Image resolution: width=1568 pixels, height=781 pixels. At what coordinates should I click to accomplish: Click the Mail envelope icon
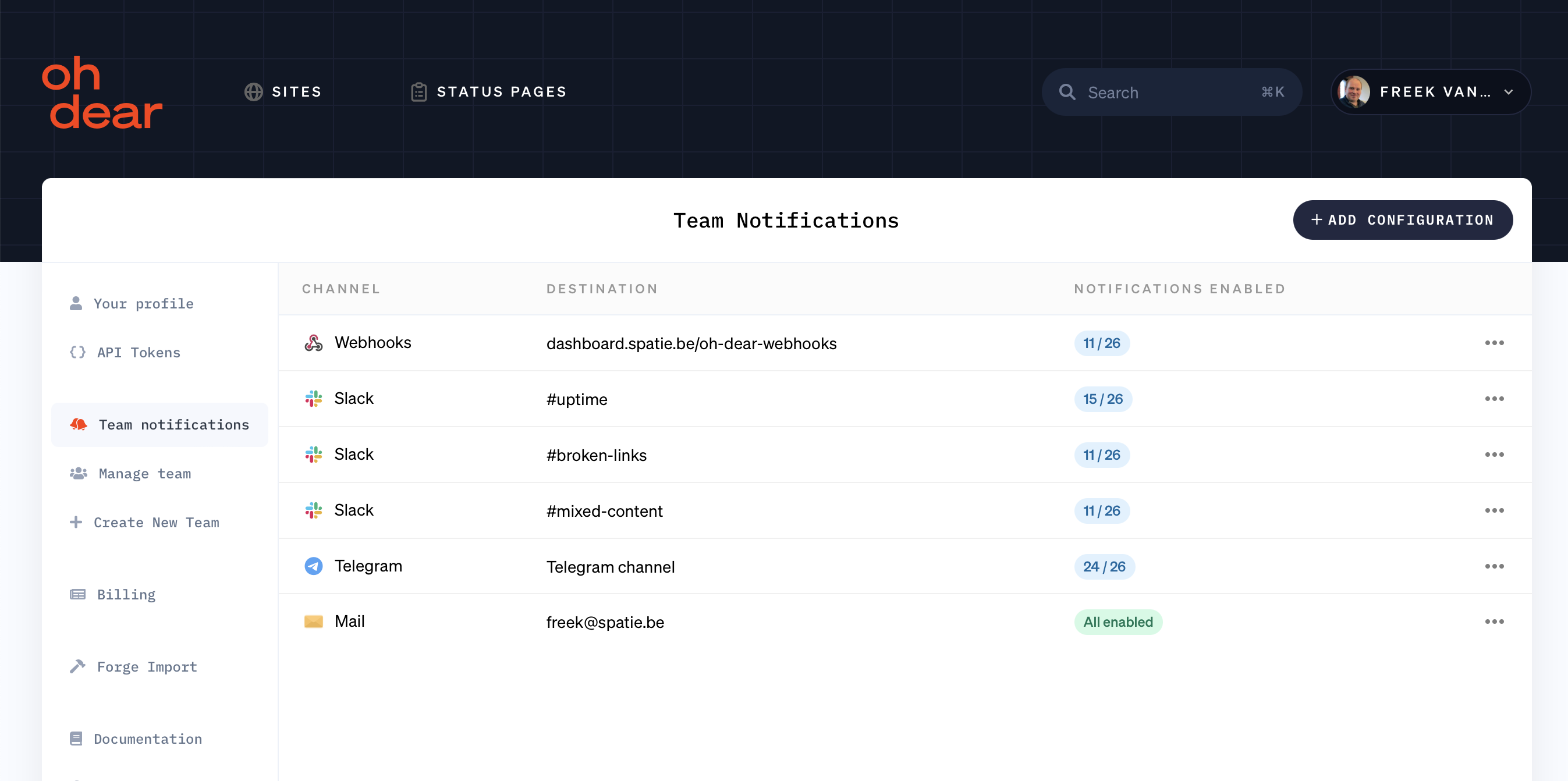click(x=314, y=622)
